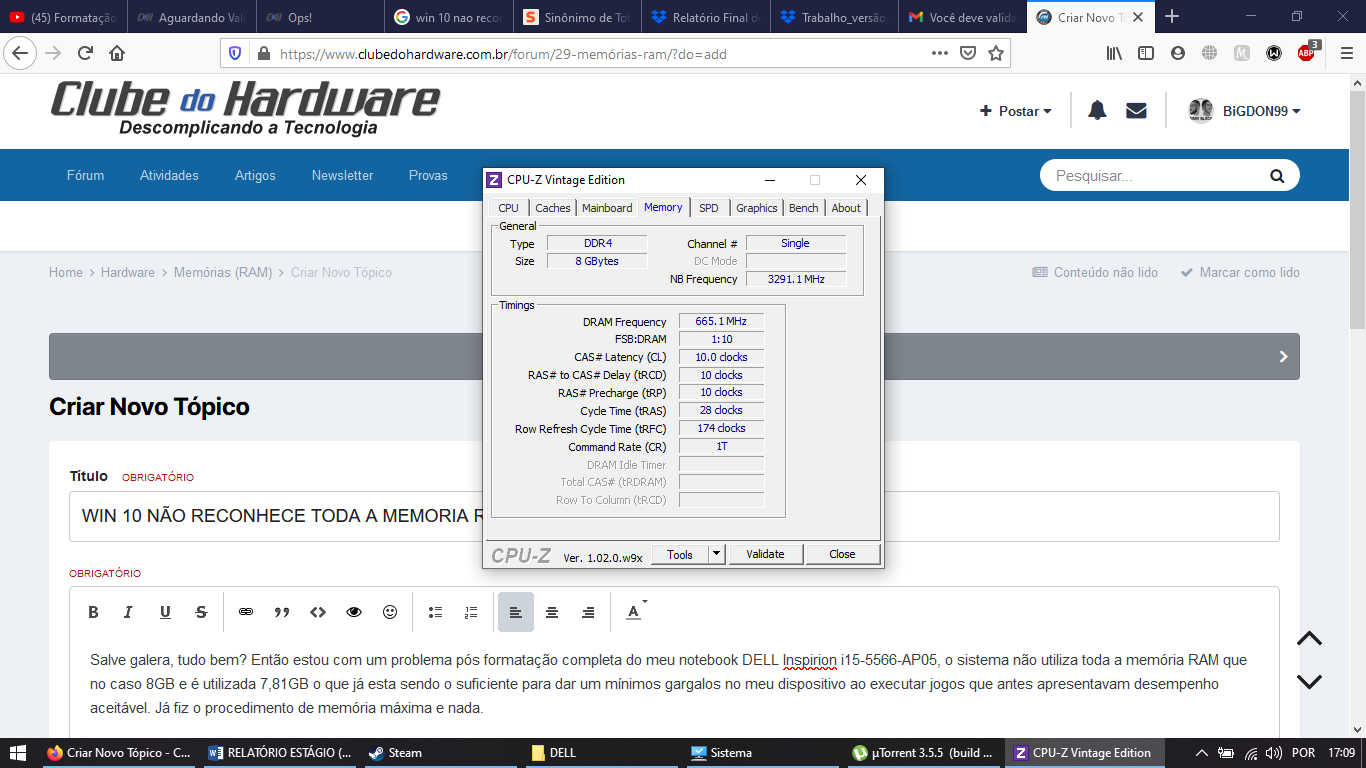1366x768 pixels.
Task: Switch to the Caches tab in CPU-Z
Action: tap(552, 208)
